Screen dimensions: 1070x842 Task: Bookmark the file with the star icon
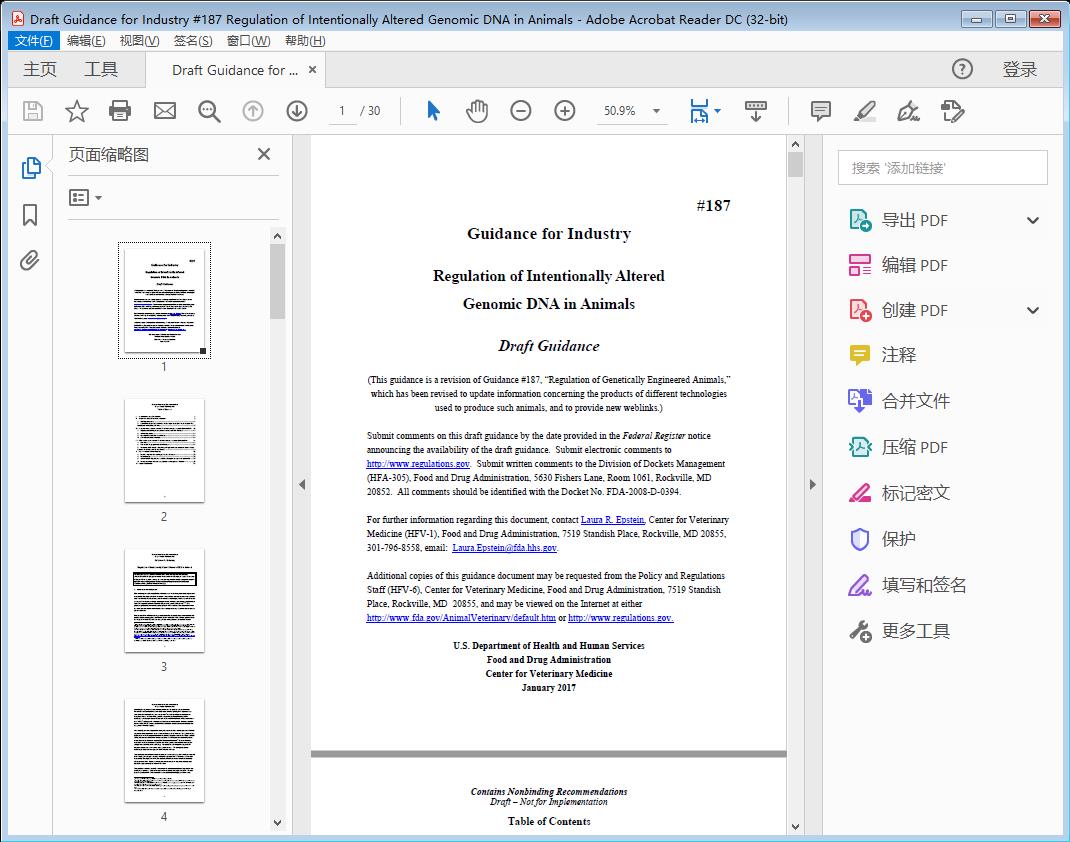click(77, 111)
